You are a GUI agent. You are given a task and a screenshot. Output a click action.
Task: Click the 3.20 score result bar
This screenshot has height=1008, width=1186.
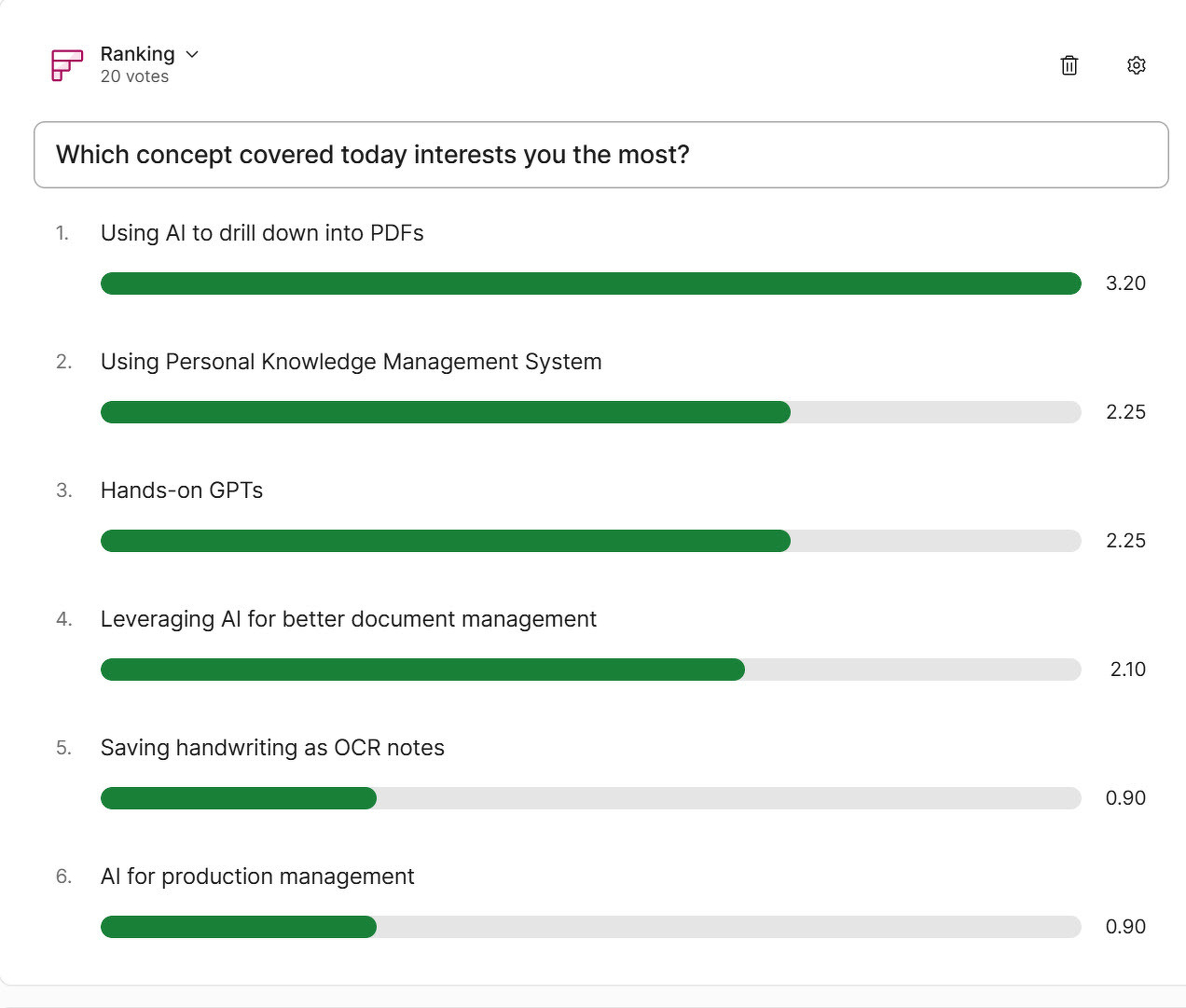tap(590, 283)
